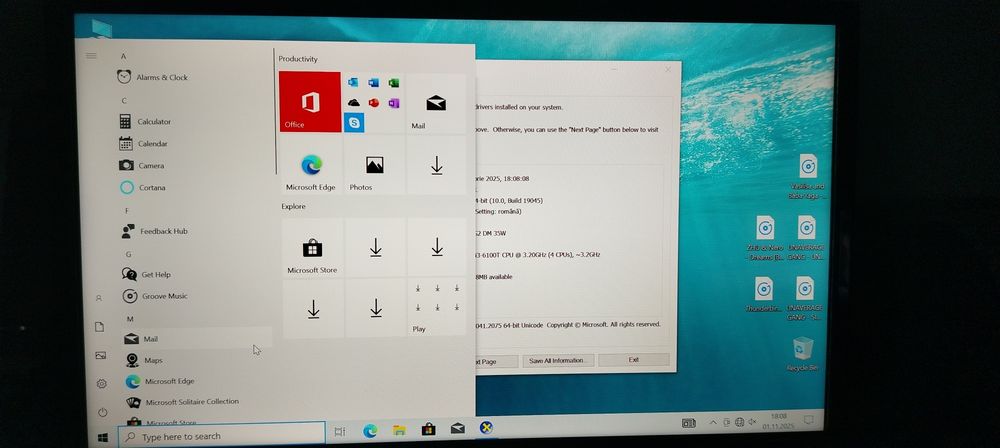Click the purple OneNote icon in the folder tile
The image size is (1000, 448).
pyautogui.click(x=393, y=103)
